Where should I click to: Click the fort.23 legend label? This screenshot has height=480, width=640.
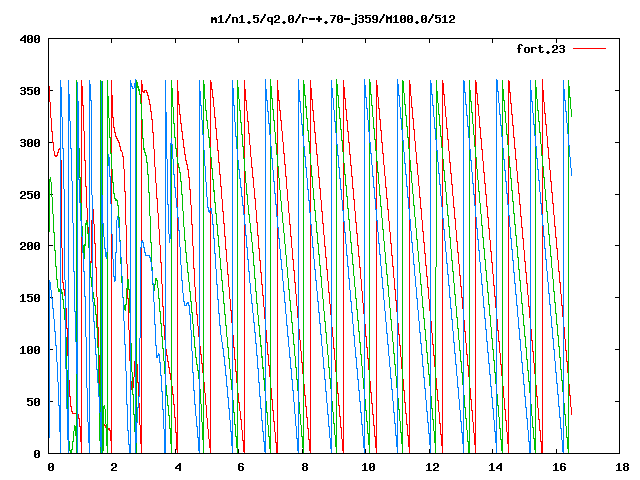[541, 49]
